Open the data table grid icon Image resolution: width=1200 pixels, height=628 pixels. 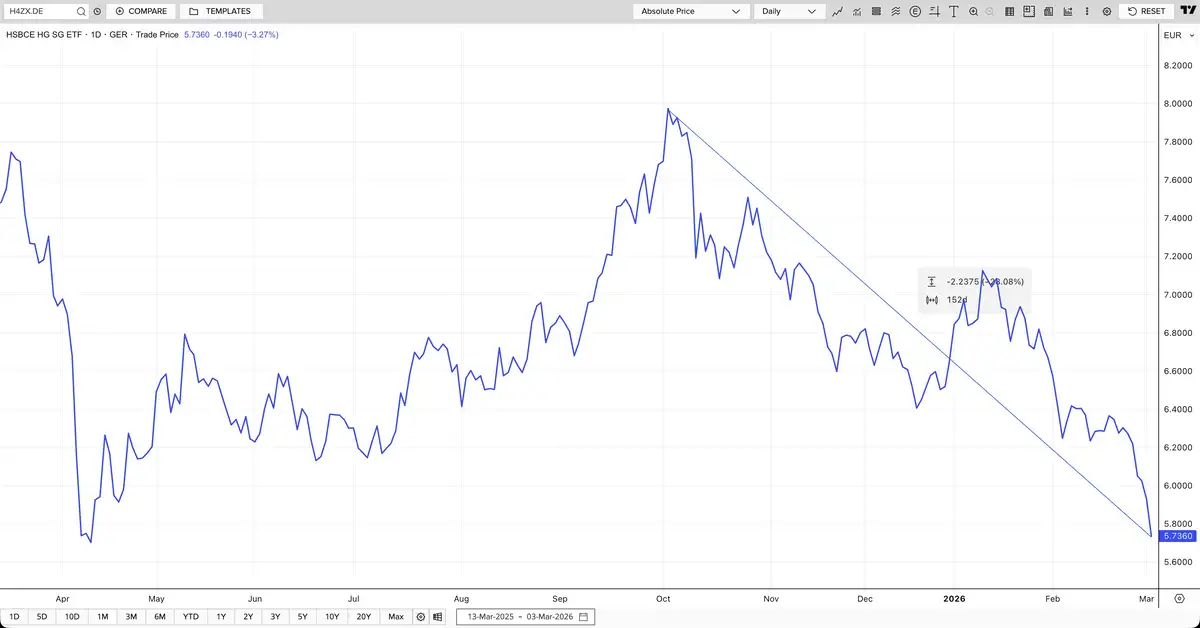pyautogui.click(x=1009, y=11)
